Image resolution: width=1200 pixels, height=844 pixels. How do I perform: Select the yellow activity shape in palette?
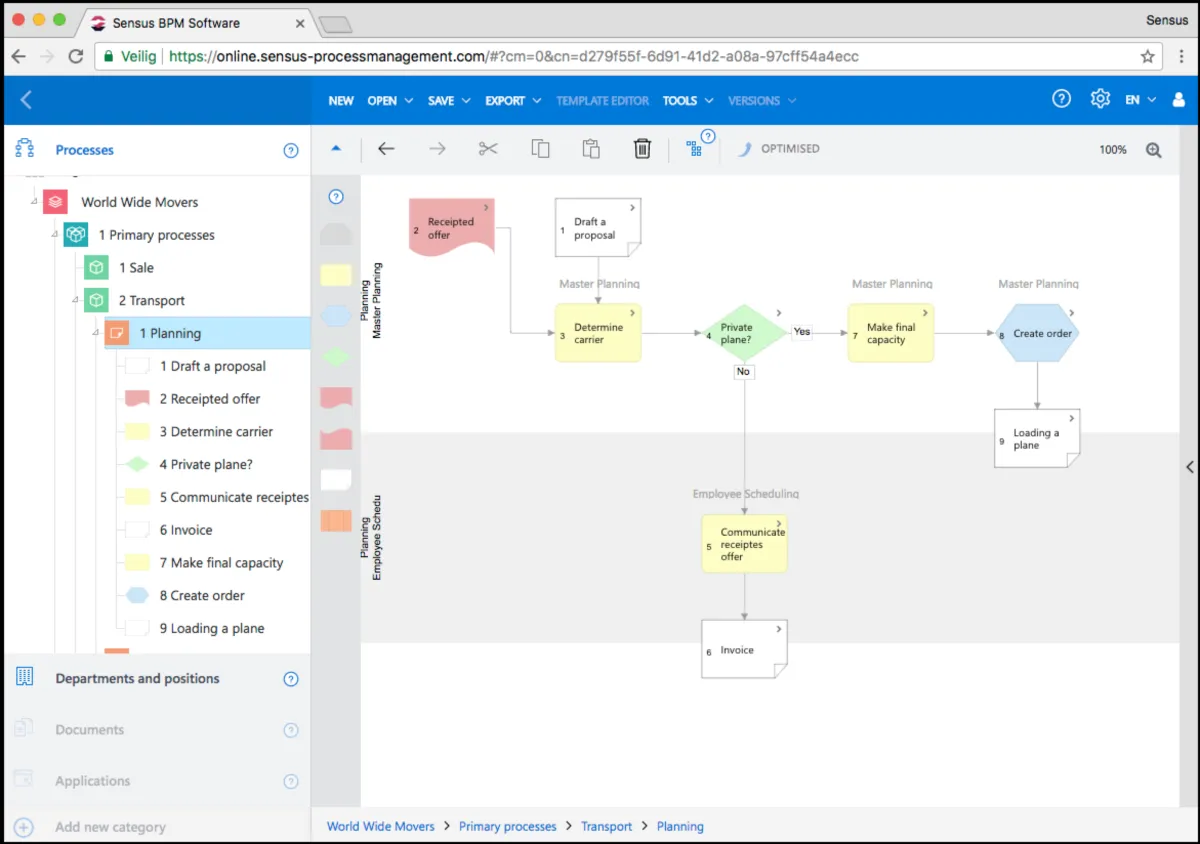336,275
